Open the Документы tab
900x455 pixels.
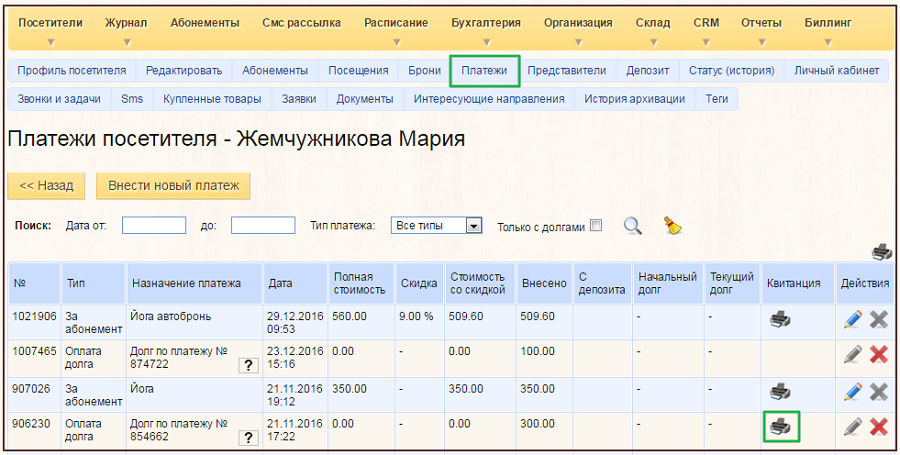point(365,99)
